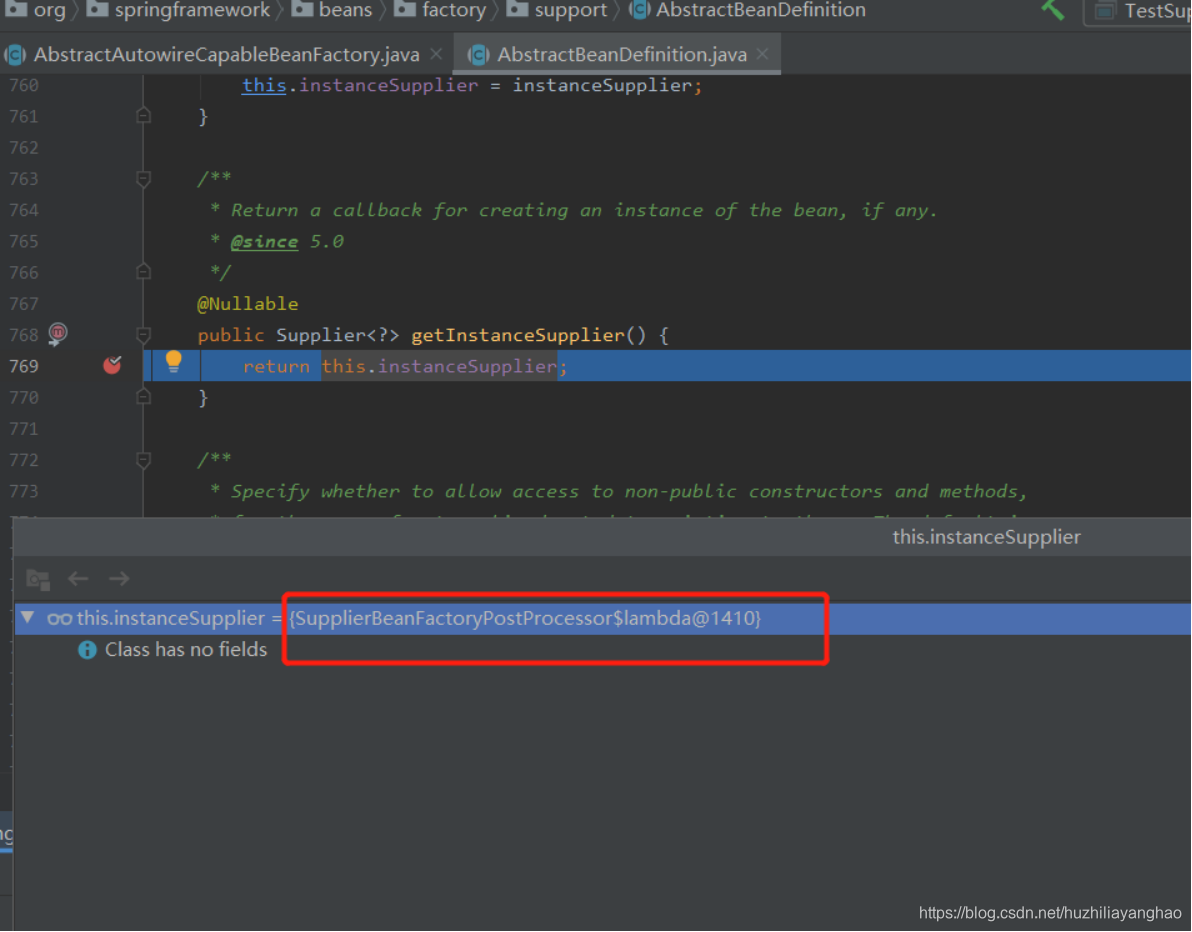Click the fold end marker at line 766
1192x932 pixels.
tap(143, 271)
